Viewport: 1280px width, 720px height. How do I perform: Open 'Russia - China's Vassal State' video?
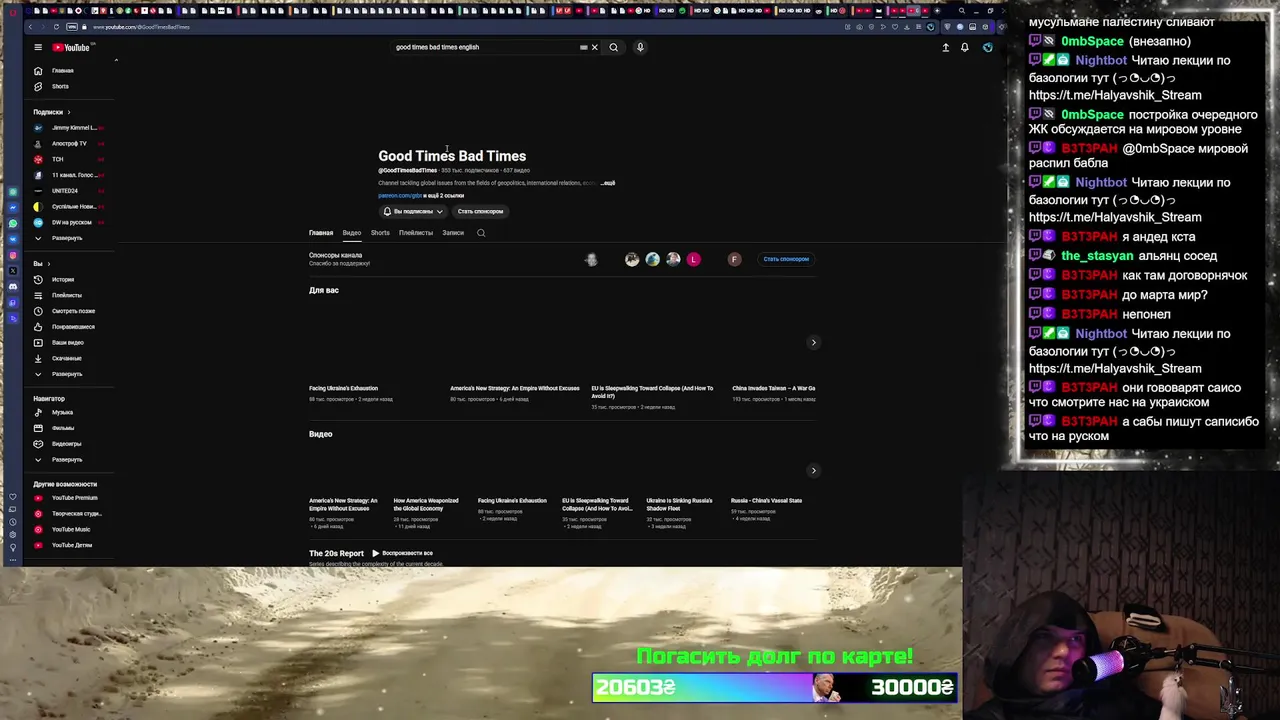pyautogui.click(x=766, y=501)
